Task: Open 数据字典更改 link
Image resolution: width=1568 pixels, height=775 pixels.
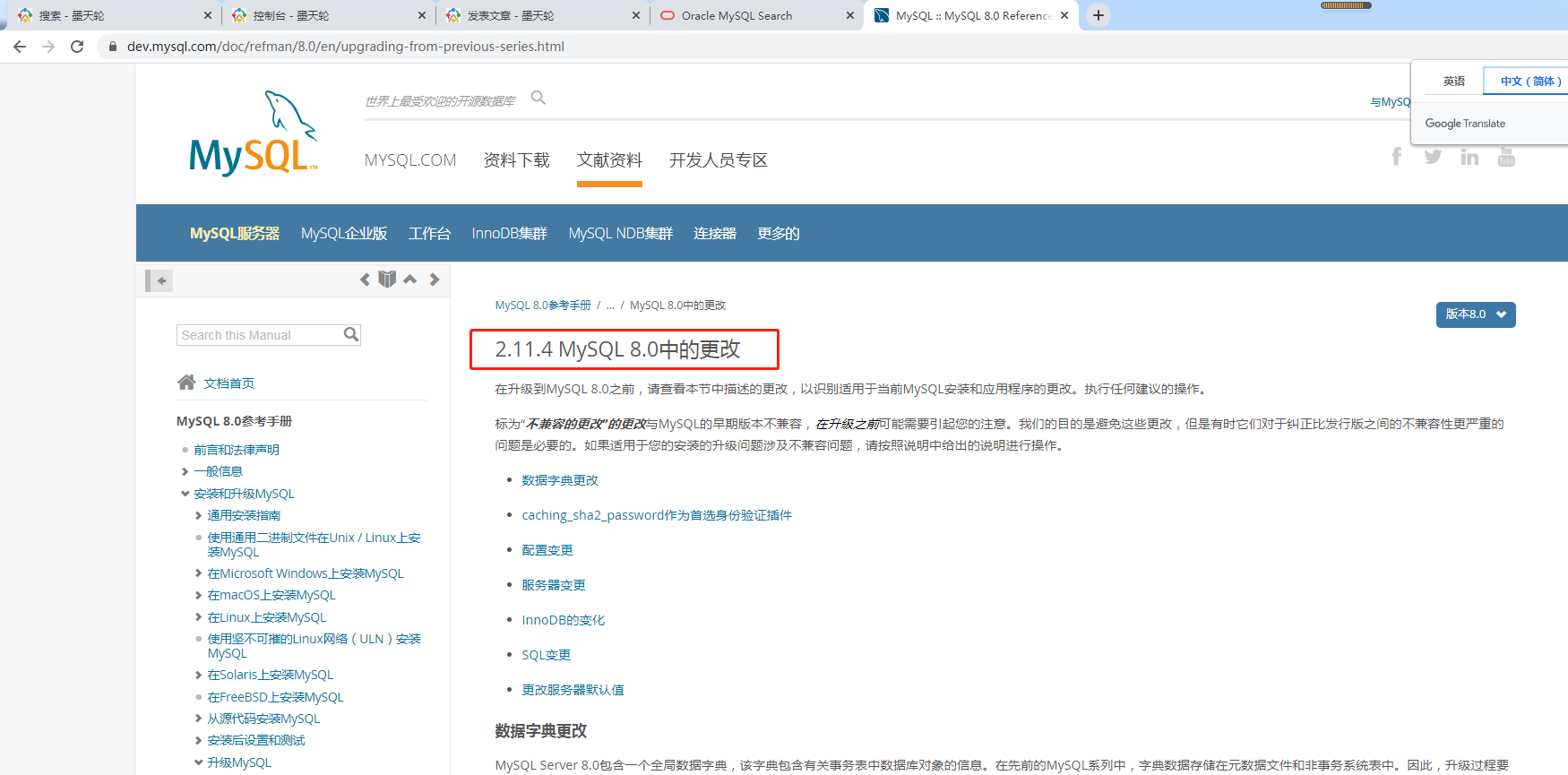Action: coord(560,480)
